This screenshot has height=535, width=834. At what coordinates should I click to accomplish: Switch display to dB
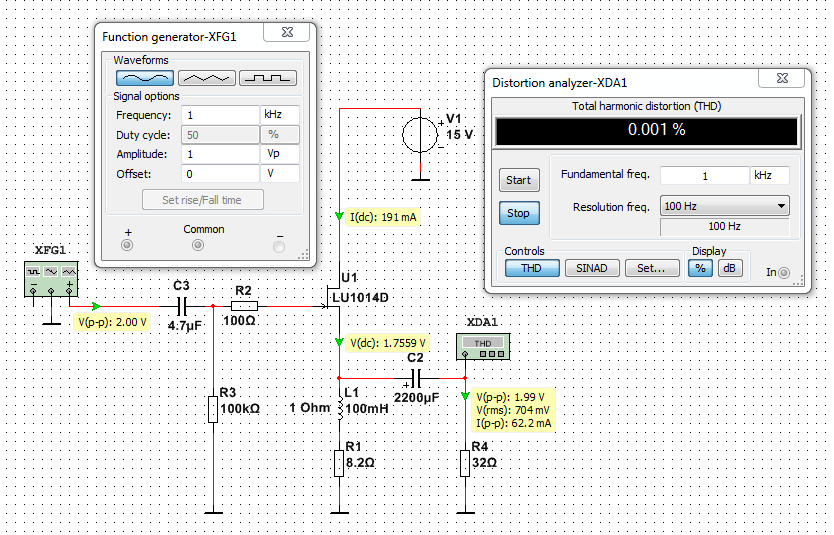(730, 268)
